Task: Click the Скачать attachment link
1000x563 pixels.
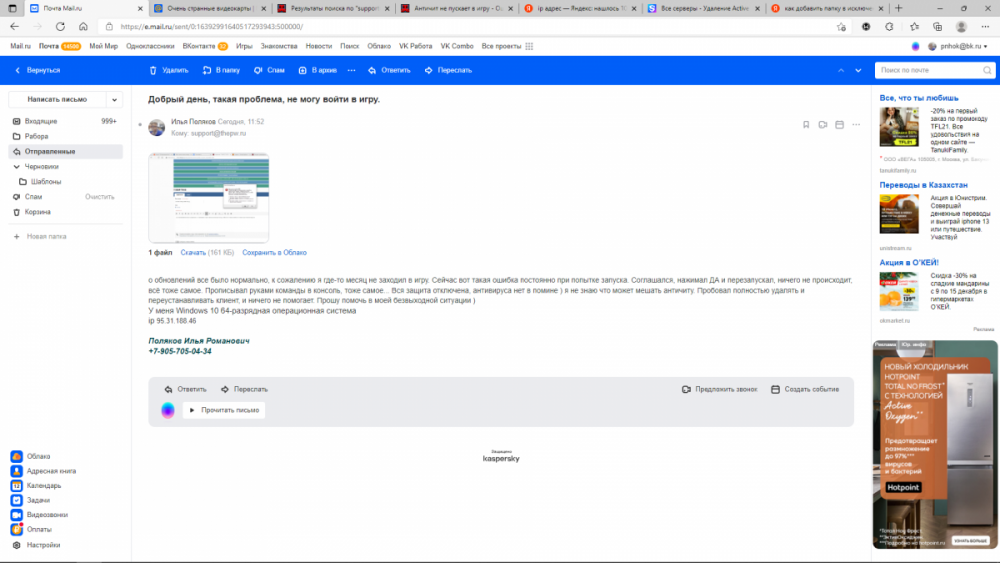Action: click(x=193, y=253)
